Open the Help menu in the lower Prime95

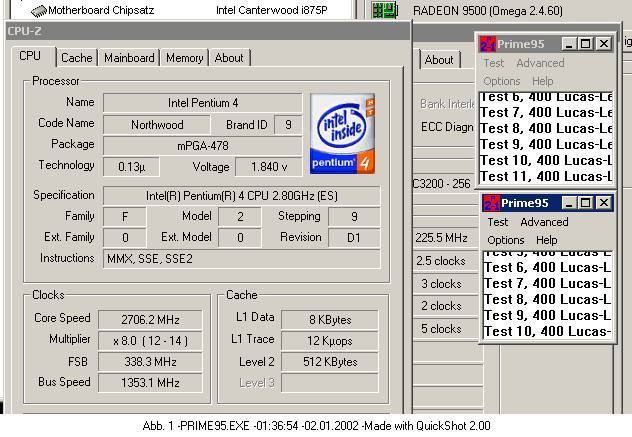tap(547, 240)
